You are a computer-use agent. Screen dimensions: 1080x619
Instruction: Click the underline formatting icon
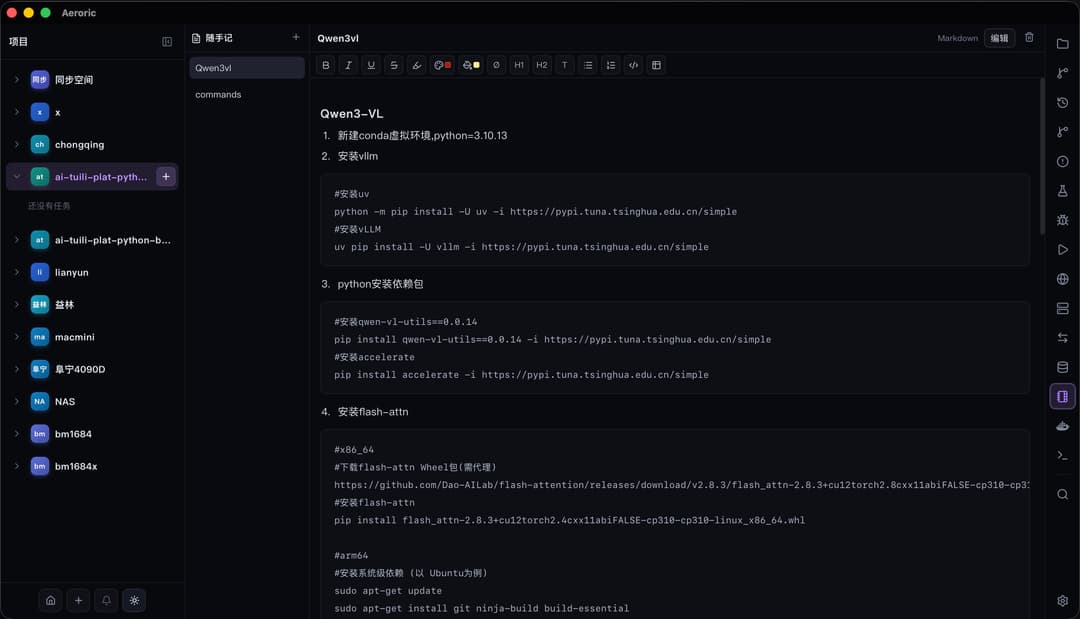371,65
